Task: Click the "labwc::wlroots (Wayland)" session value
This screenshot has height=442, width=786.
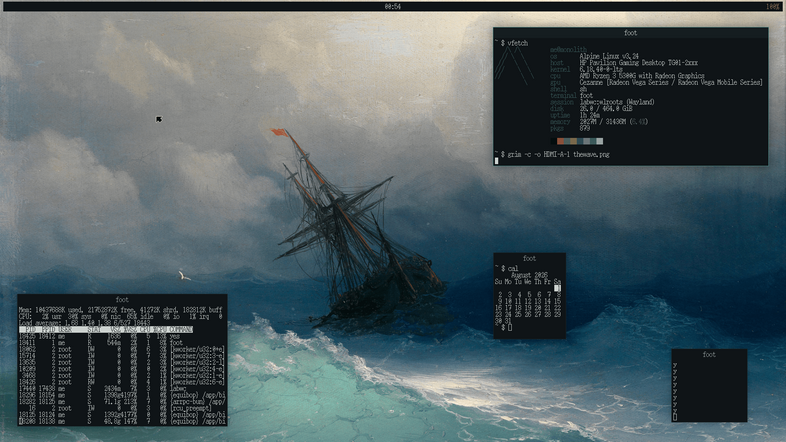Action: point(617,102)
